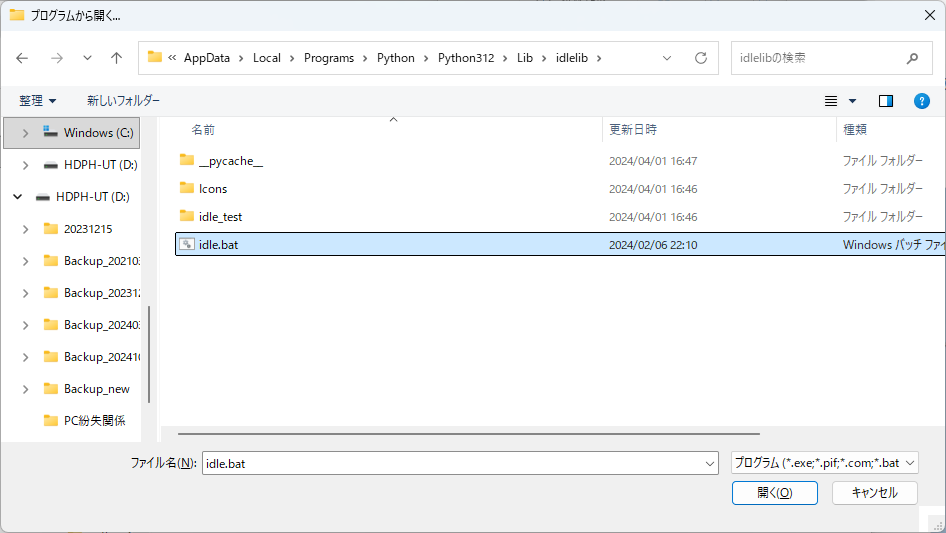Viewport: 946px width, 533px height.
Task: Select the Backup_new folder in sidebar
Action: 96,389
